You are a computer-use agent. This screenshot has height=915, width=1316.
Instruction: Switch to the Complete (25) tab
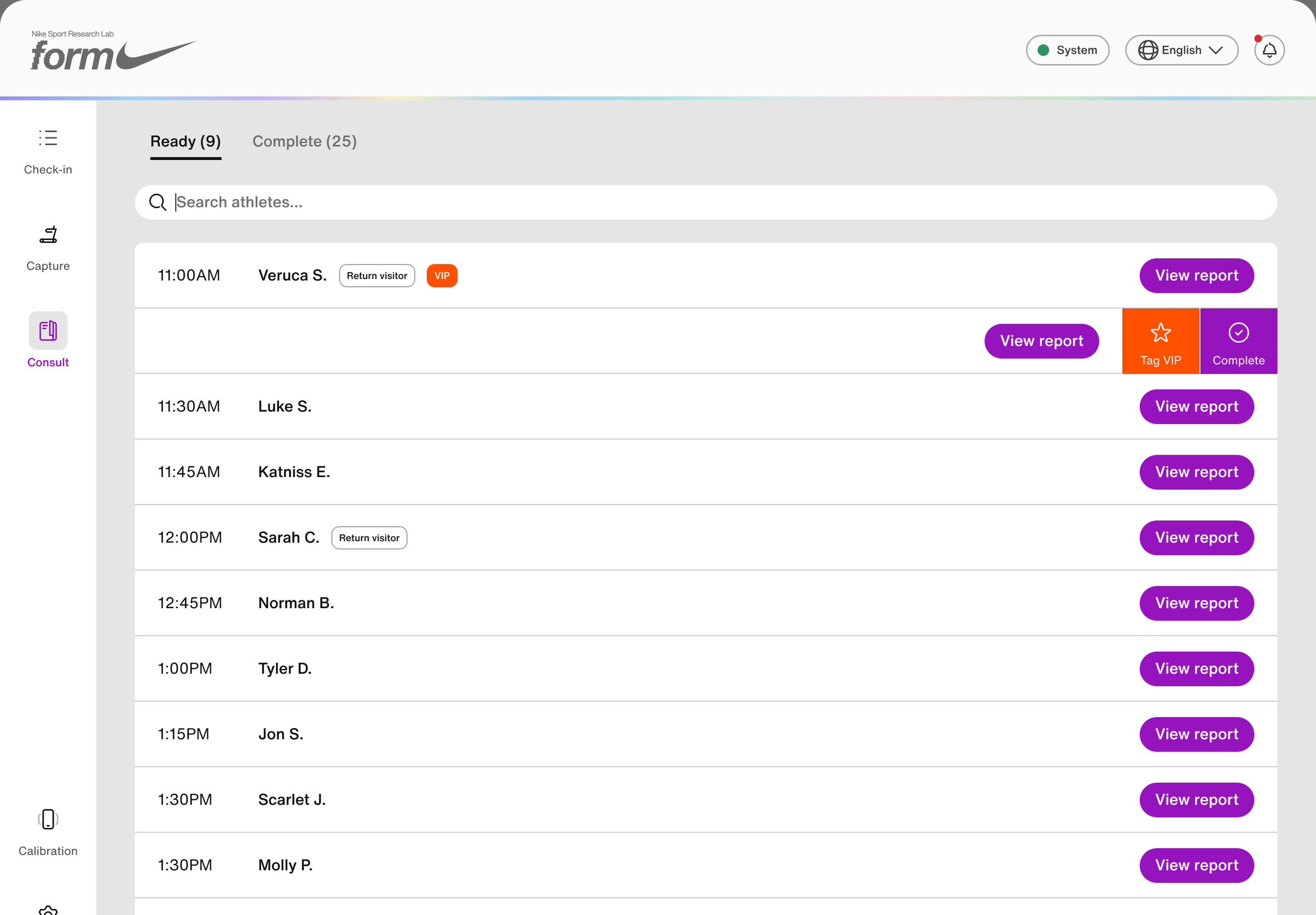tap(305, 142)
